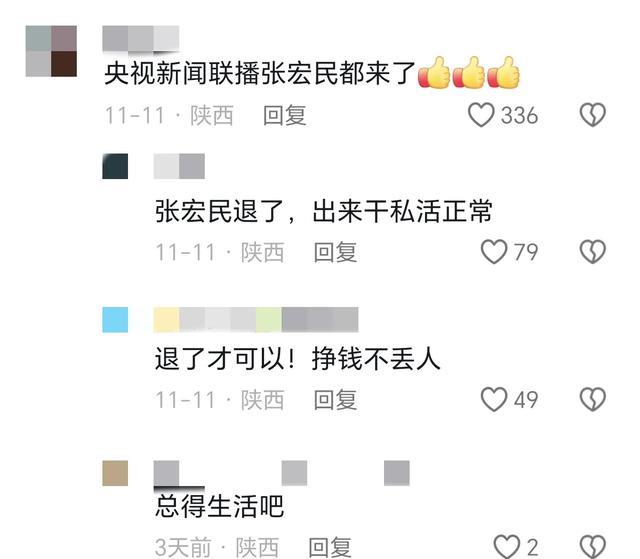The image size is (640, 559).
Task: Tap 回复 under 退了才可以 comment
Action: 335,400
